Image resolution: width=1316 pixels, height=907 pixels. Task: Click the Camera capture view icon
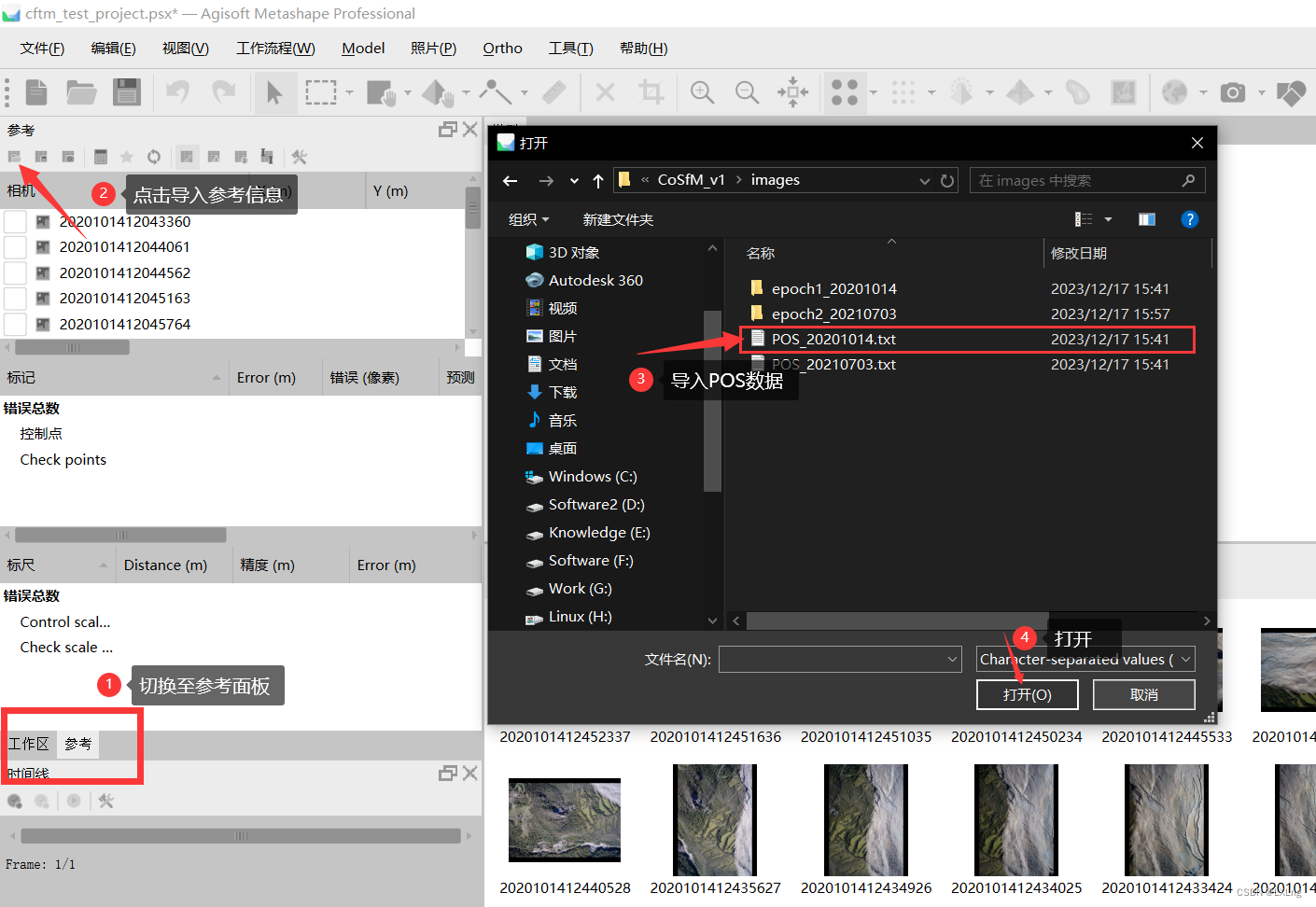coord(1233,92)
